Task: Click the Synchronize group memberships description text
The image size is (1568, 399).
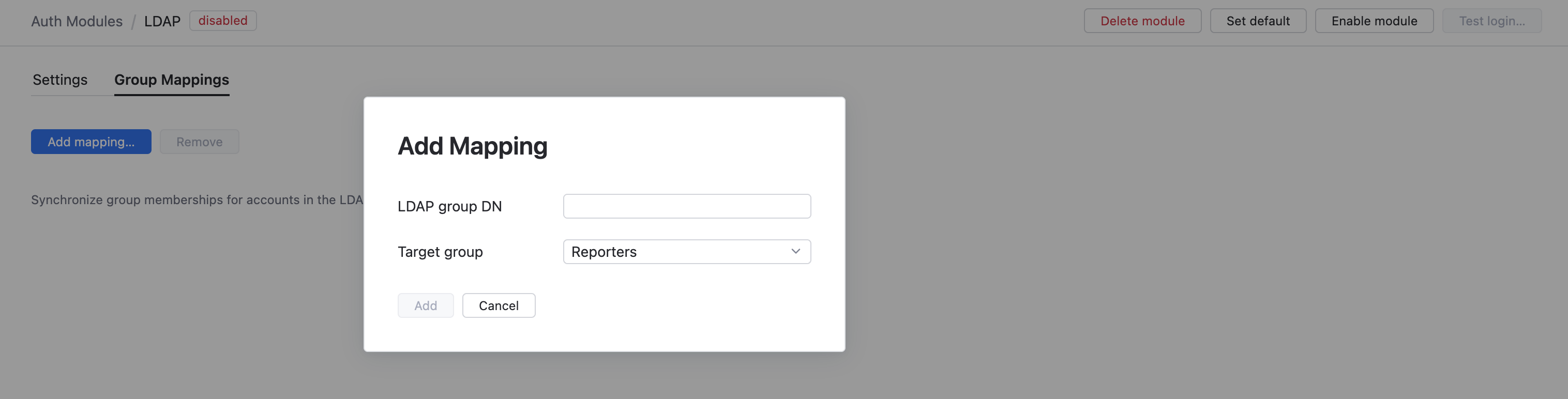Action: pos(196,199)
